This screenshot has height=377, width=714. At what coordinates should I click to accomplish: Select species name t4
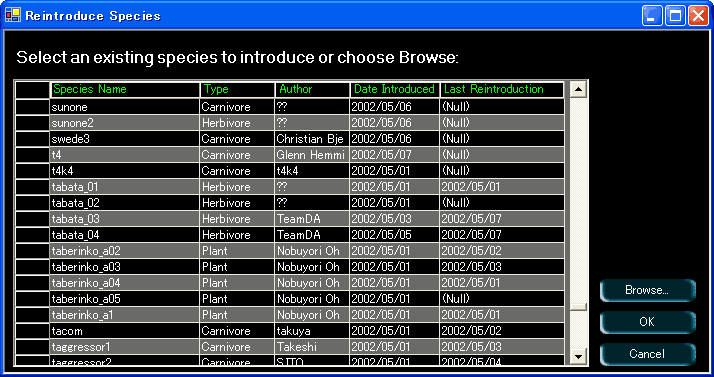point(125,155)
